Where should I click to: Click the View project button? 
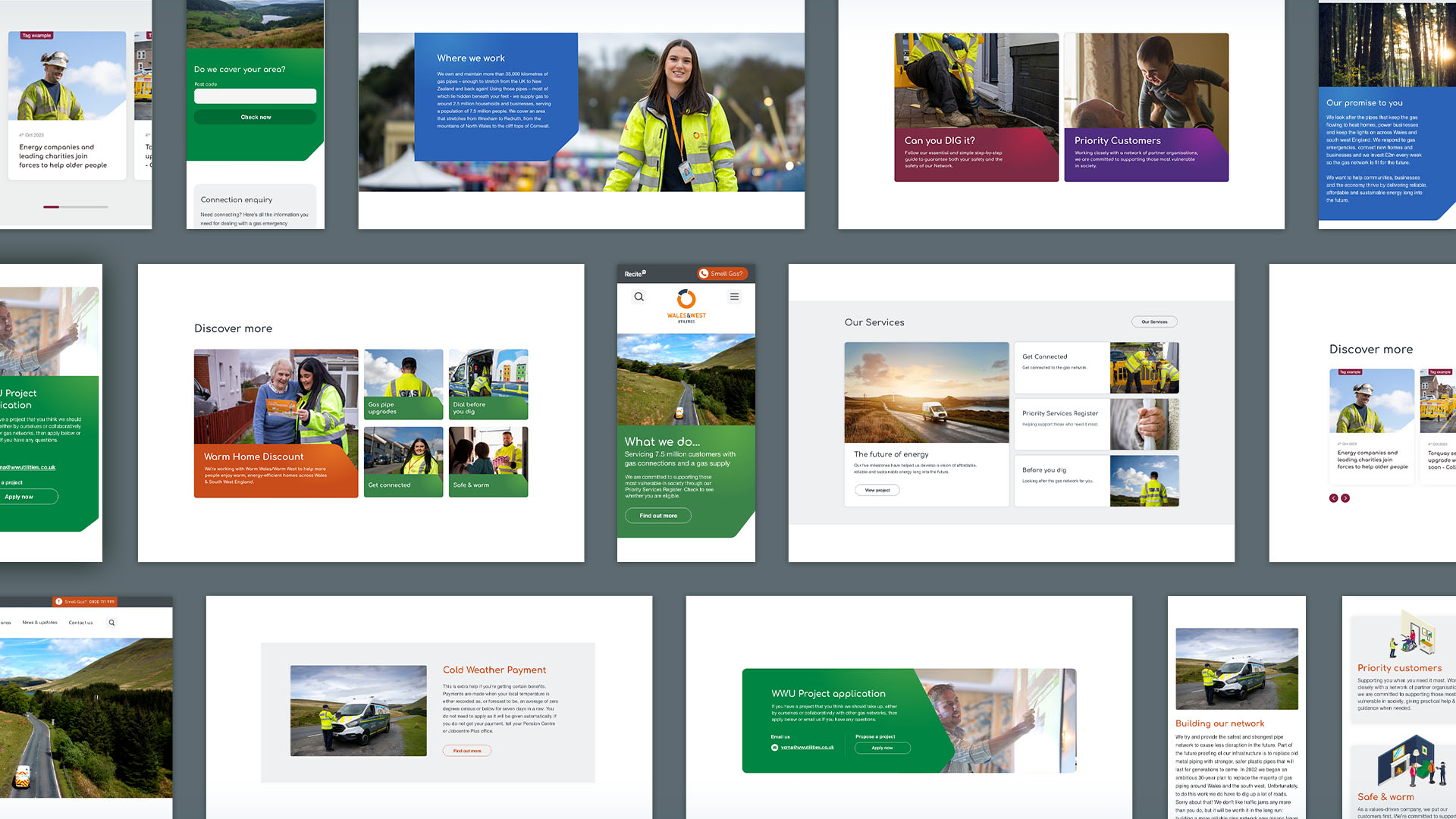click(x=877, y=490)
